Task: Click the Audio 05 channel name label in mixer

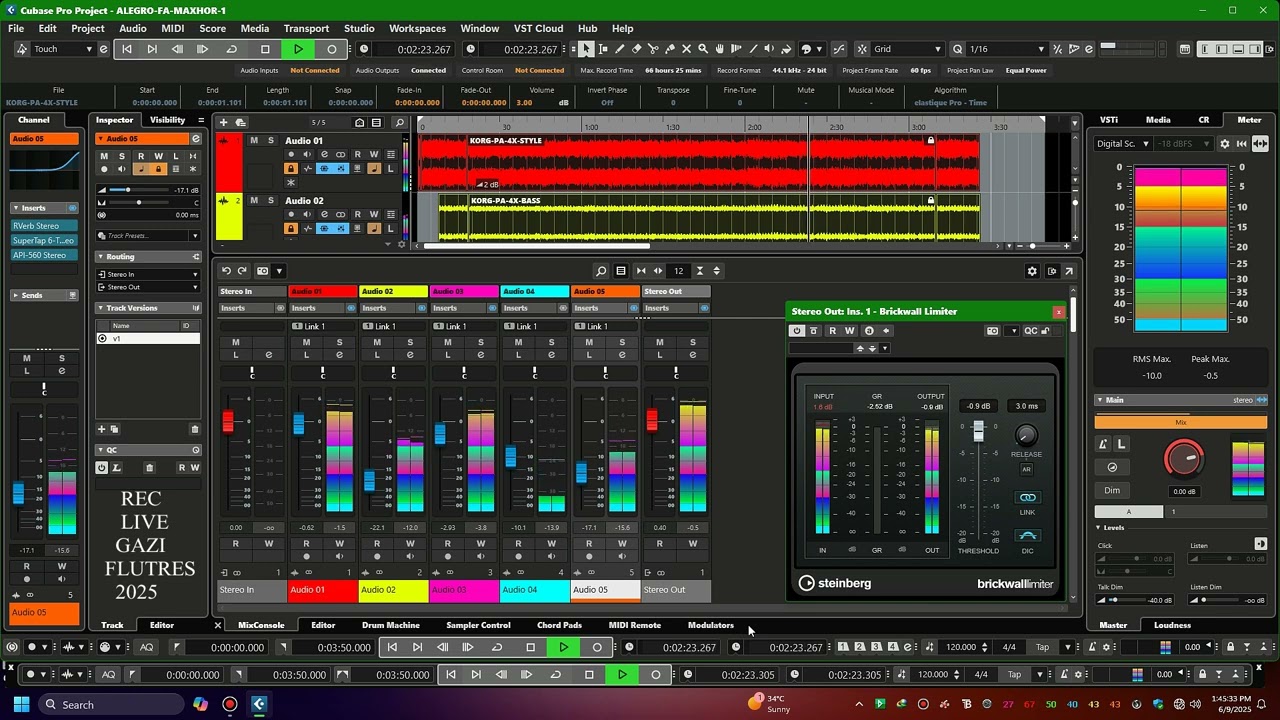Action: tap(605, 590)
